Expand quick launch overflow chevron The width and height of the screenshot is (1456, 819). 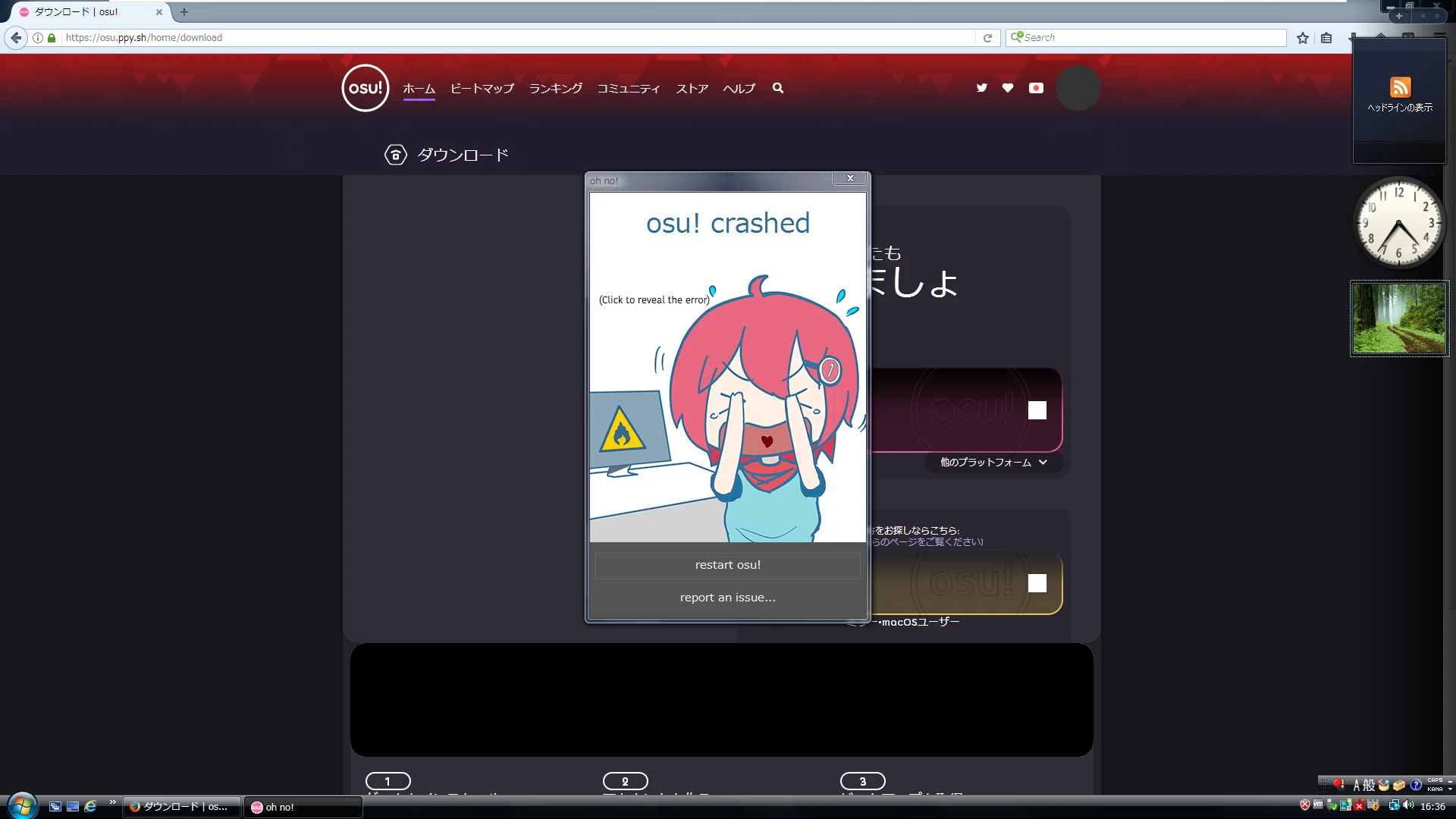point(112,802)
